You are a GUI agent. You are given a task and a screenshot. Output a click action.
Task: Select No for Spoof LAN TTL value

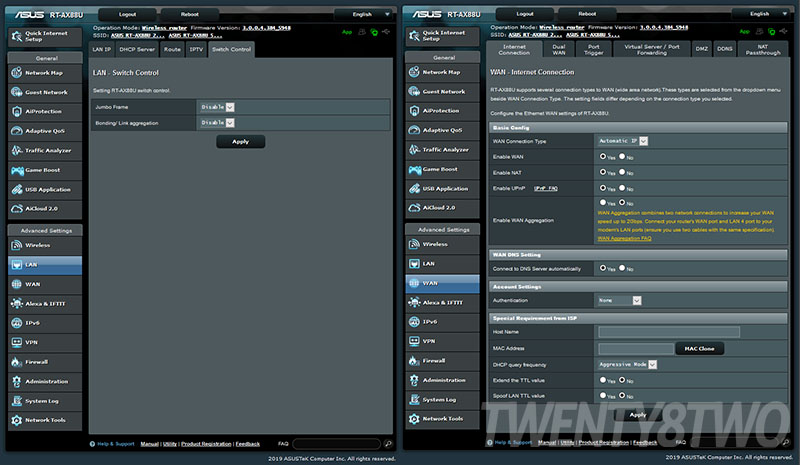coord(622,395)
